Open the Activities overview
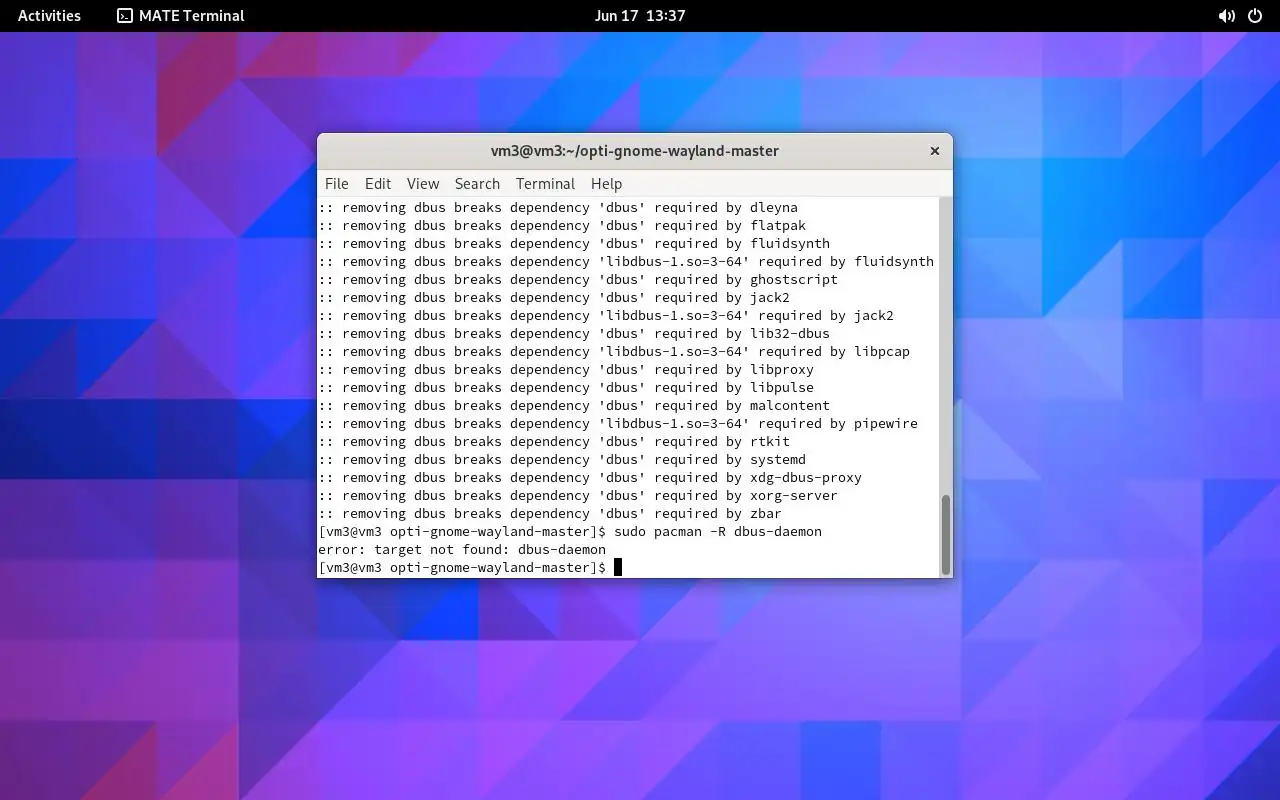 click(49, 15)
